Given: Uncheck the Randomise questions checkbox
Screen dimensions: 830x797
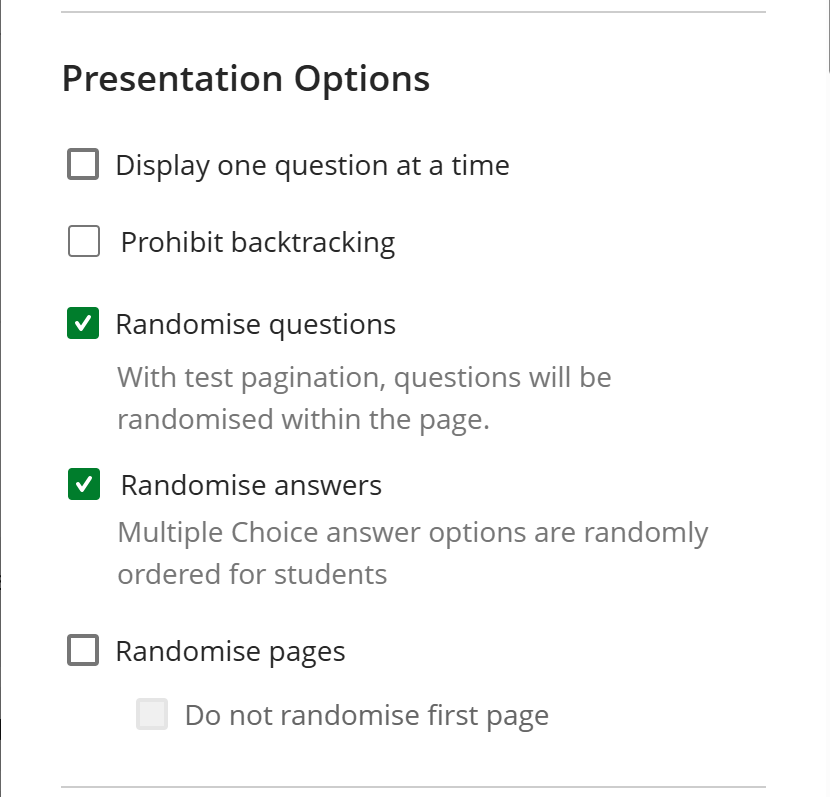Looking at the screenshot, I should pyautogui.click(x=83, y=324).
